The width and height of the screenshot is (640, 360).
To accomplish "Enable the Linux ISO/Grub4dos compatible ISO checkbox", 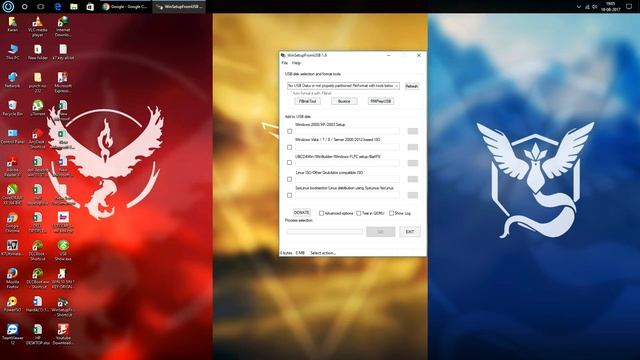I will pyautogui.click(x=289, y=179).
